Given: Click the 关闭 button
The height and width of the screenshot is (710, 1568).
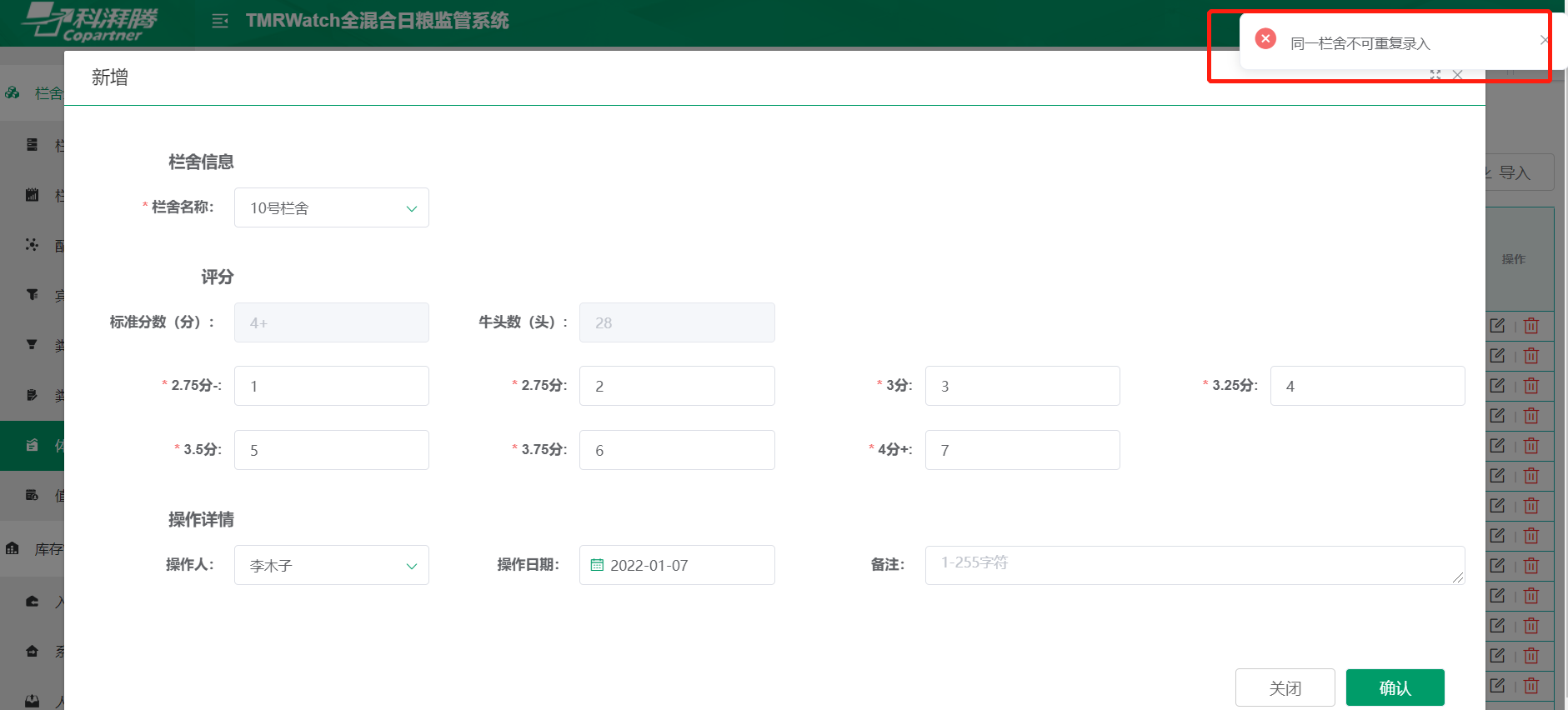Looking at the screenshot, I should (x=1285, y=687).
